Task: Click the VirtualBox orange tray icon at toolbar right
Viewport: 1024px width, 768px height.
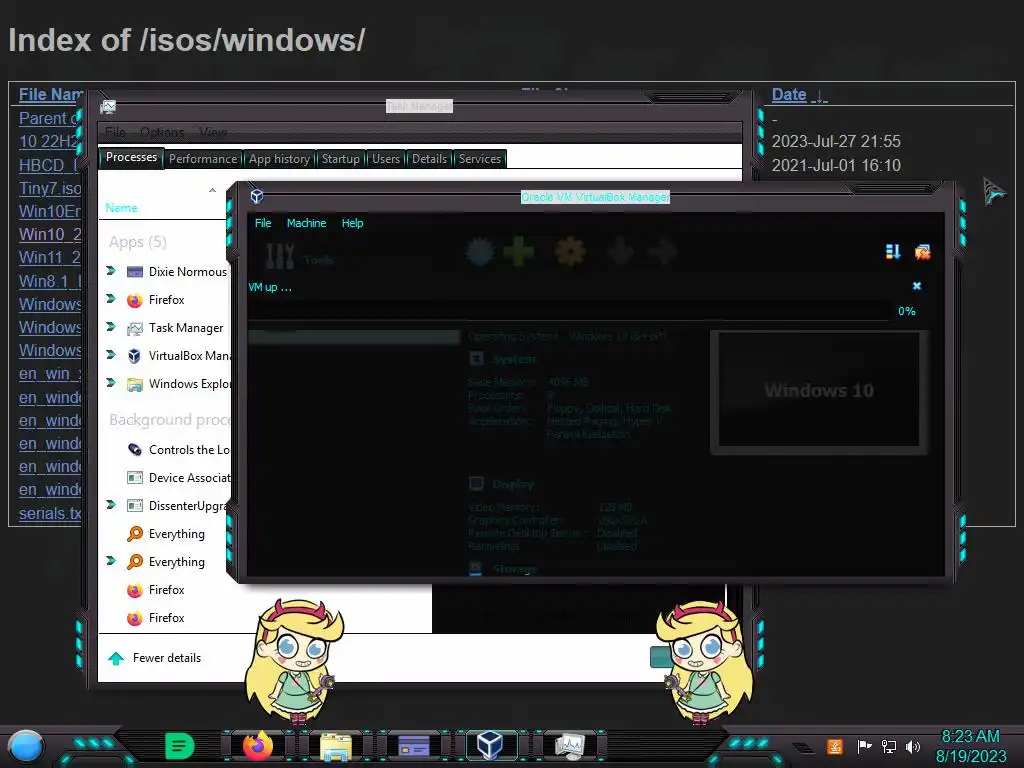Action: tap(923, 252)
